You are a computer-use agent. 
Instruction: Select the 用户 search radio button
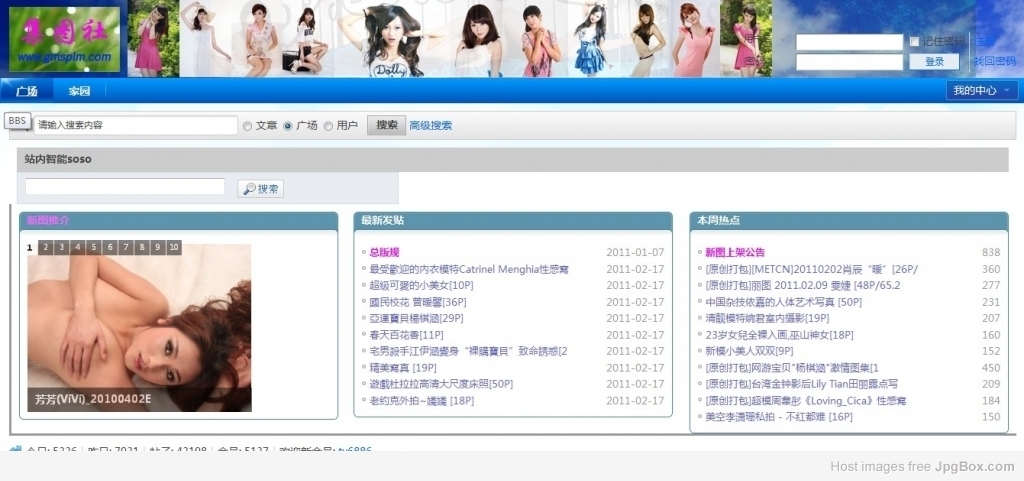[x=328, y=126]
